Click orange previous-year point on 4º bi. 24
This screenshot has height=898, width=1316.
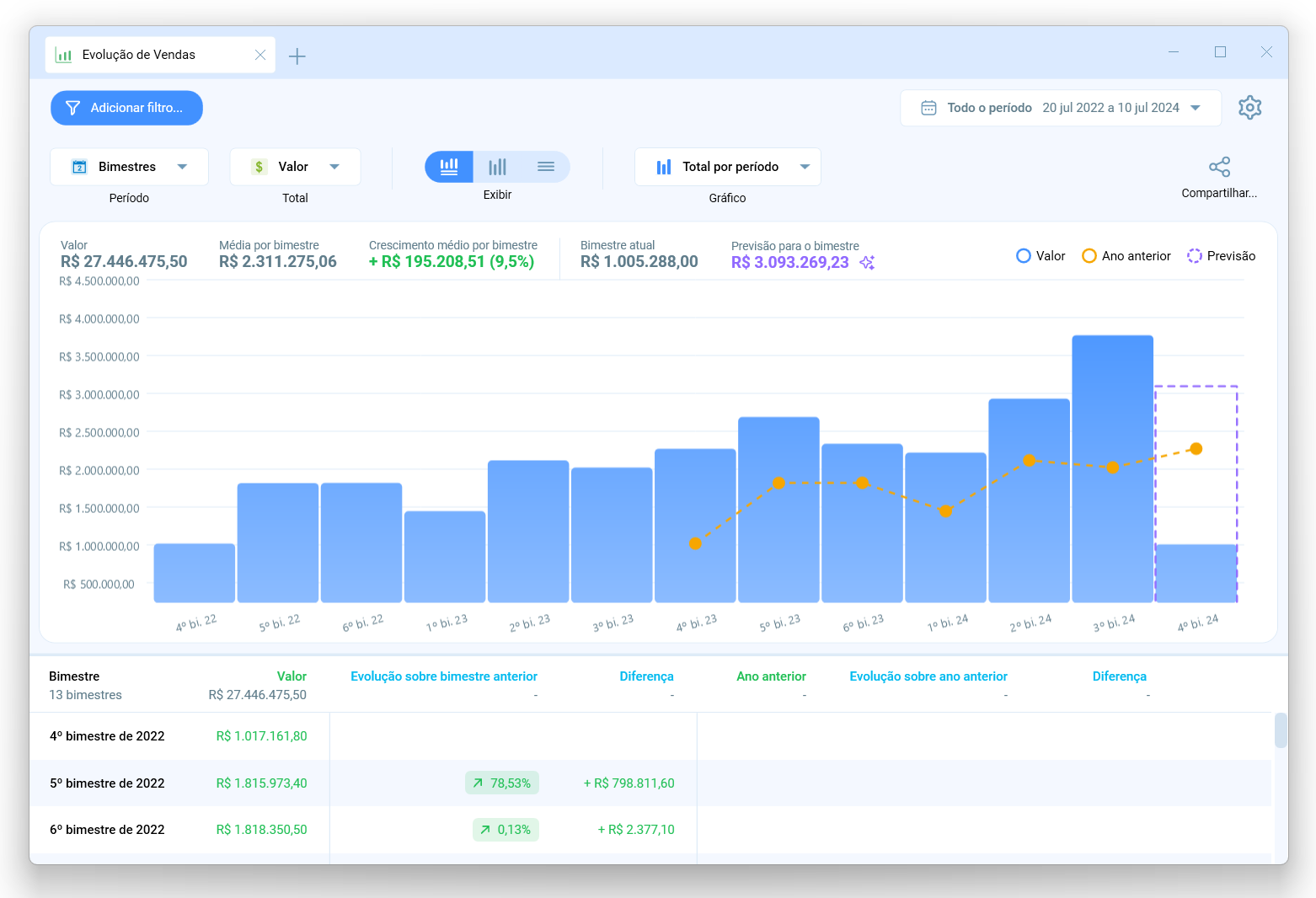coord(1196,449)
